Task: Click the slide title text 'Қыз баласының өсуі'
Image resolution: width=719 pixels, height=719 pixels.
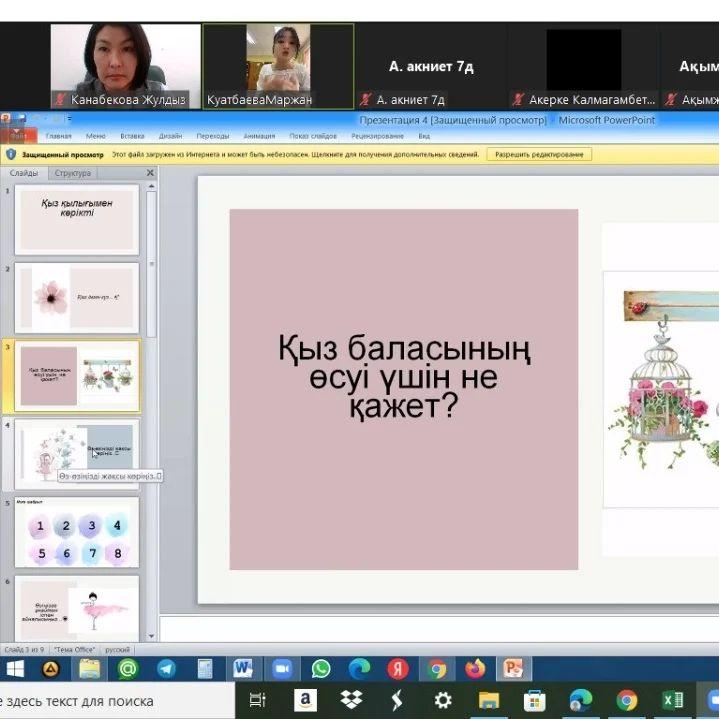Action: pos(404,376)
